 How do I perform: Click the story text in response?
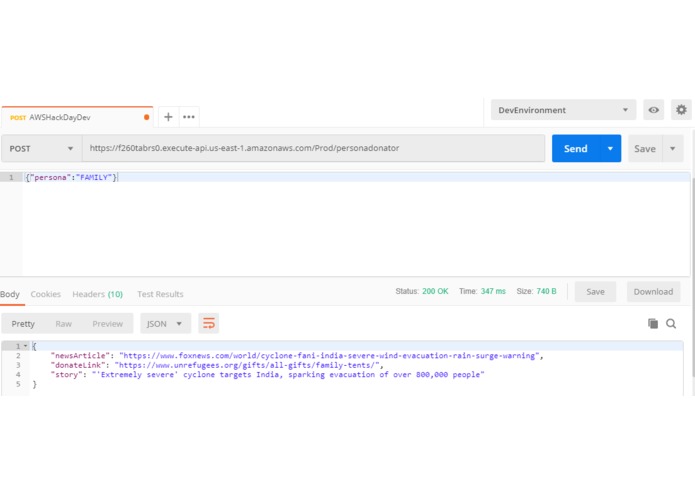coord(288,374)
